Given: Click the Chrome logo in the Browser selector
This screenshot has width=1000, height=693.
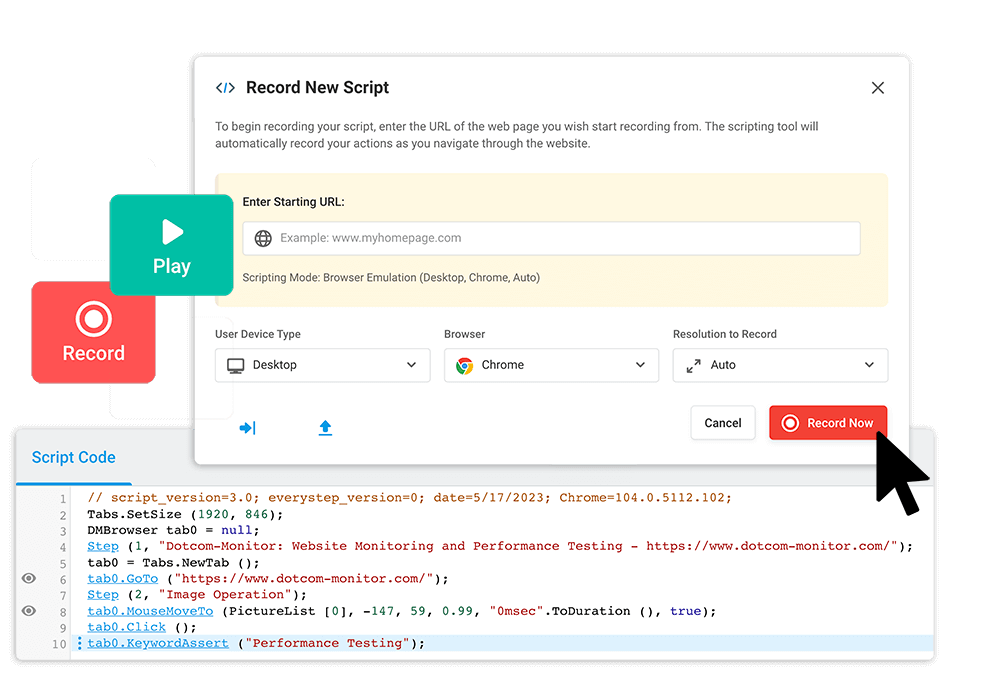Looking at the screenshot, I should 464,365.
